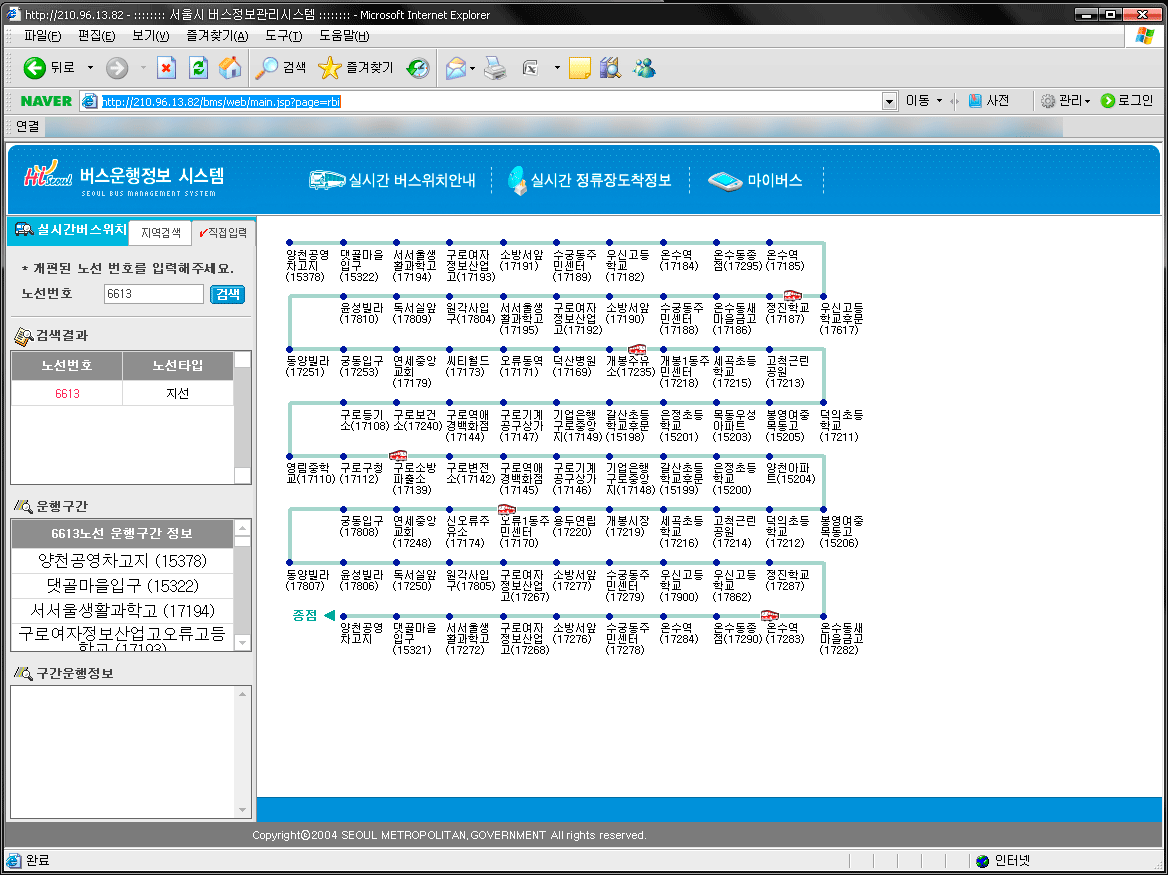Select 댓골마을입구 (15322) in 운행구간 list
Image resolution: width=1168 pixels, height=875 pixels.
123,586
